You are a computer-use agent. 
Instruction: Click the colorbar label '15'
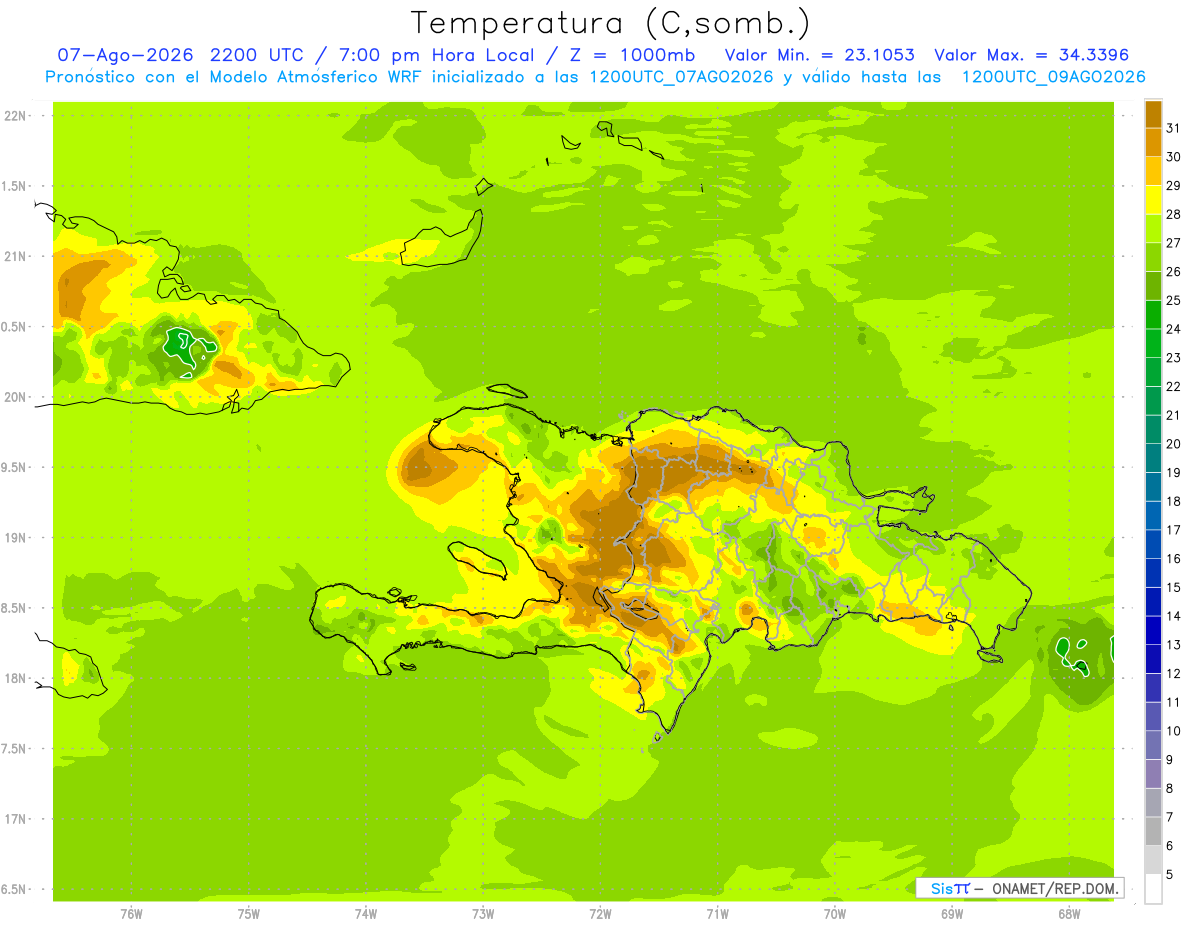(1174, 587)
